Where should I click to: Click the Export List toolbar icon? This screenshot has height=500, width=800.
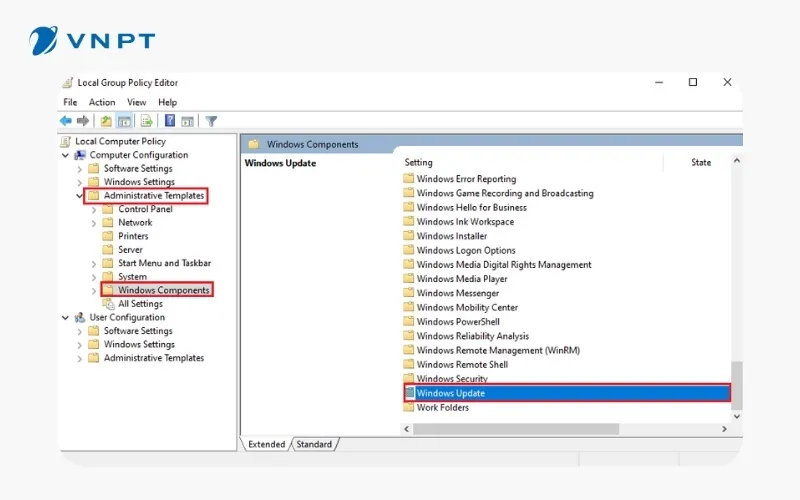146,121
